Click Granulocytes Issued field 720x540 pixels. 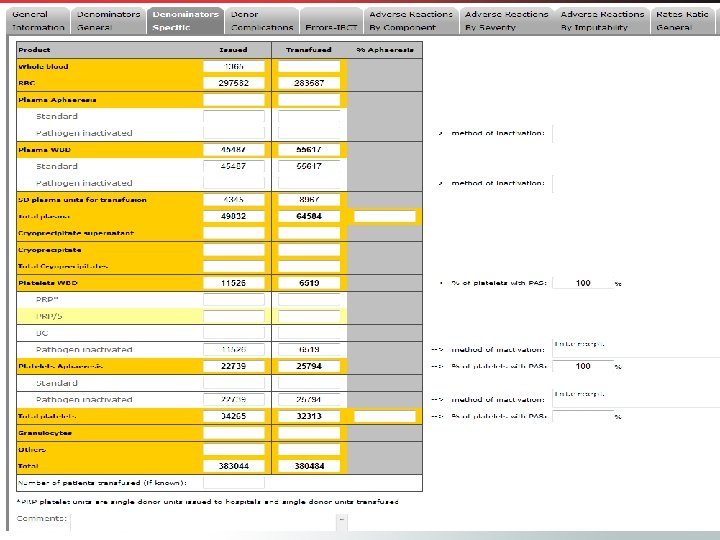point(234,433)
